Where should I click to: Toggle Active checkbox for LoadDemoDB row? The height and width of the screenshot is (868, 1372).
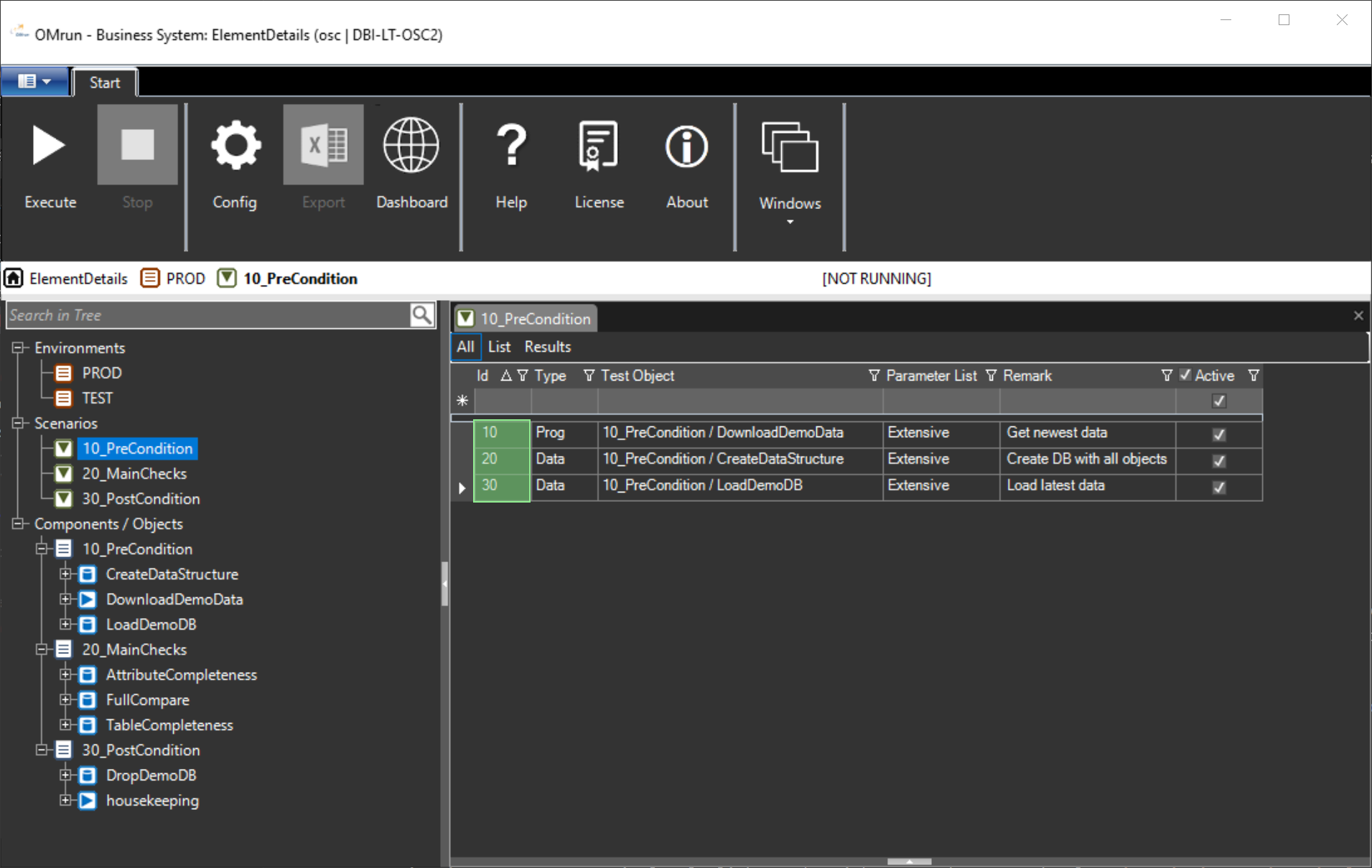(x=1218, y=487)
